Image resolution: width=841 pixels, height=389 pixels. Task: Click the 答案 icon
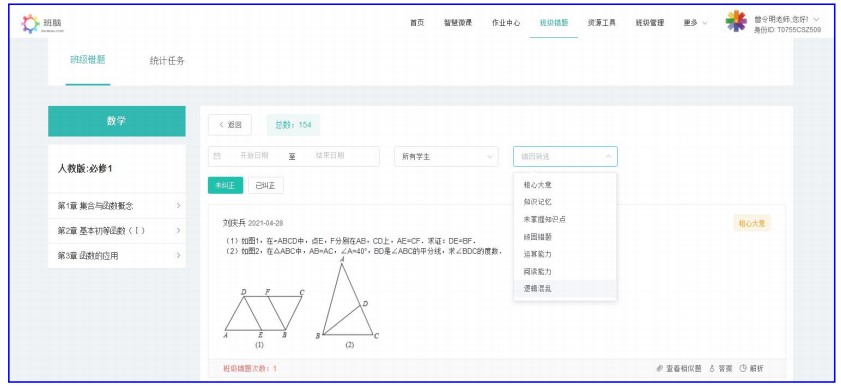712,369
